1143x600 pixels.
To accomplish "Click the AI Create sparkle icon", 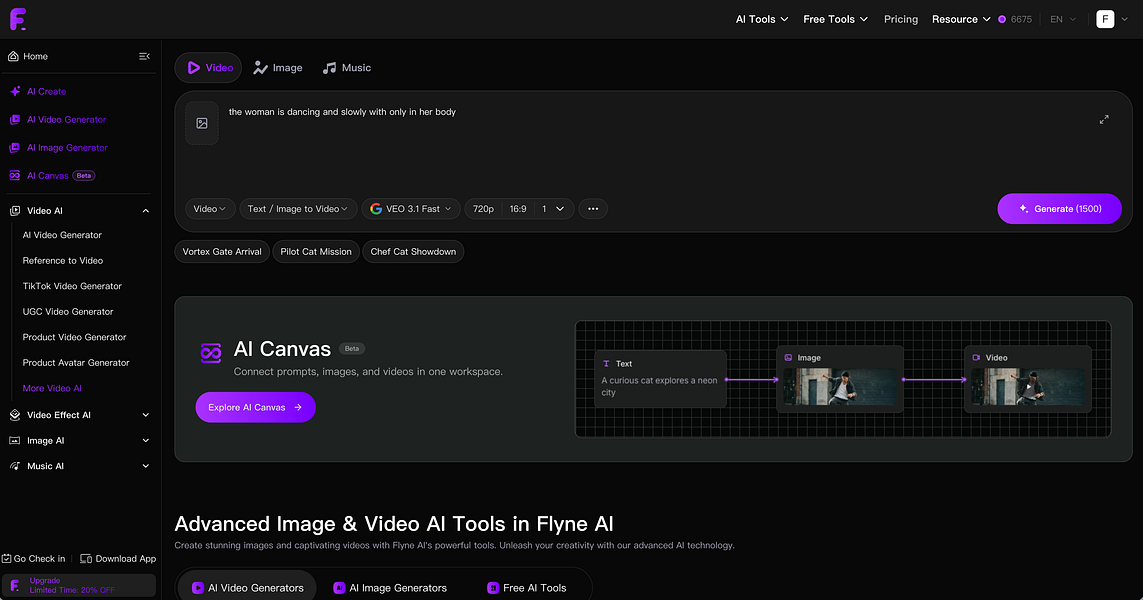I will (15, 91).
